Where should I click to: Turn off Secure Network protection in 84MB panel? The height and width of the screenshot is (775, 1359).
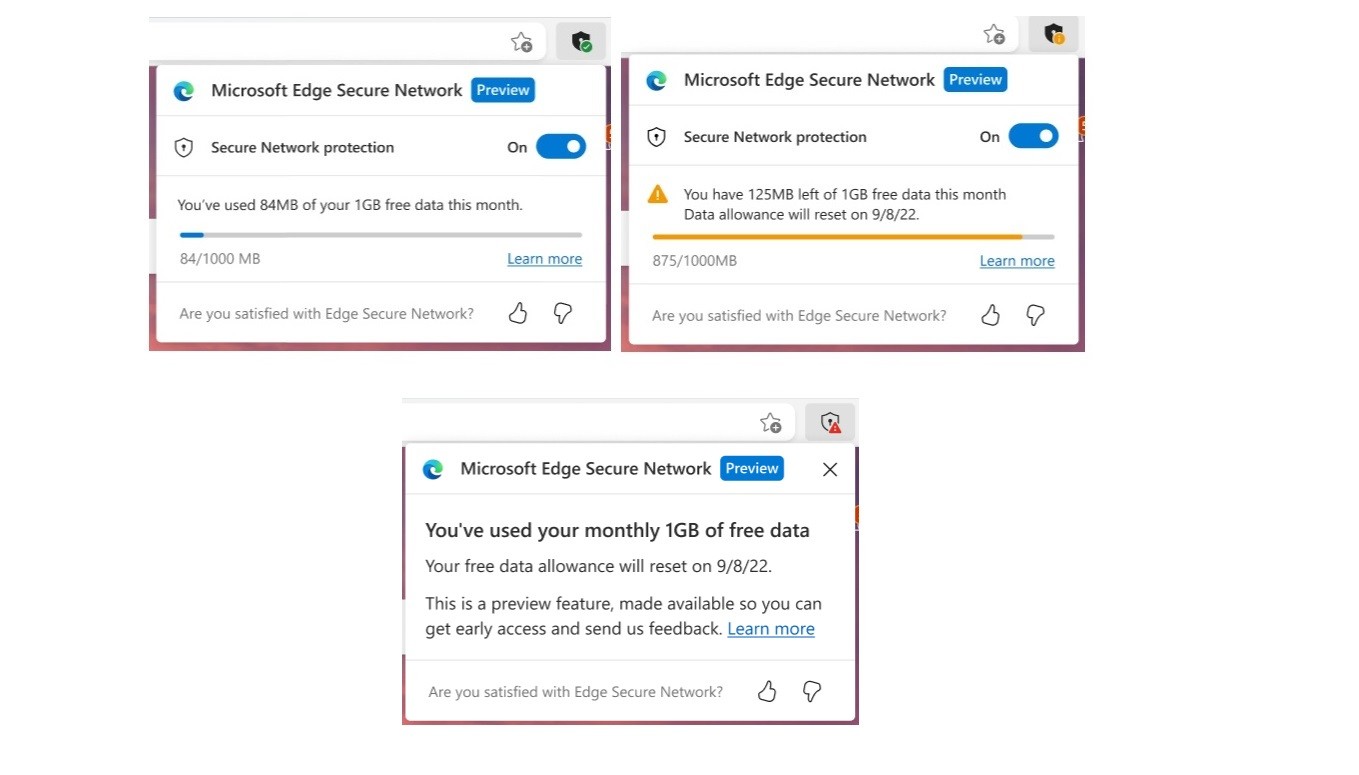click(561, 147)
